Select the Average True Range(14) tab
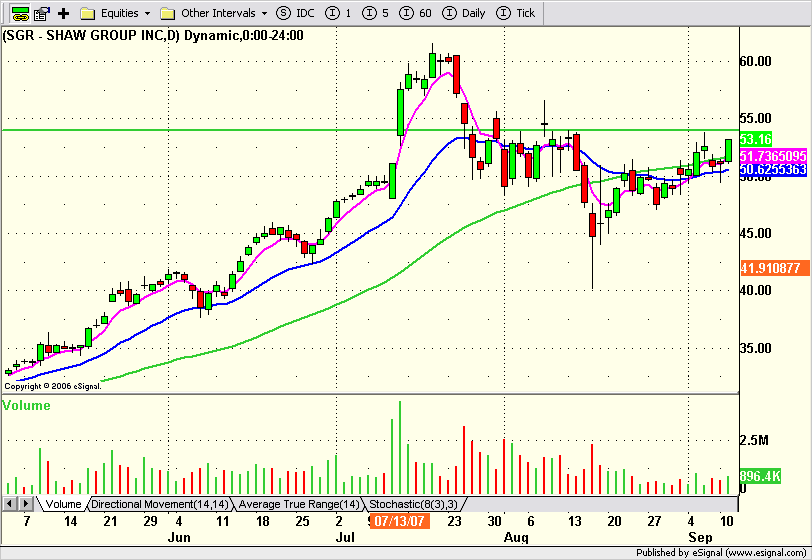The image size is (812, 560). (x=298, y=504)
